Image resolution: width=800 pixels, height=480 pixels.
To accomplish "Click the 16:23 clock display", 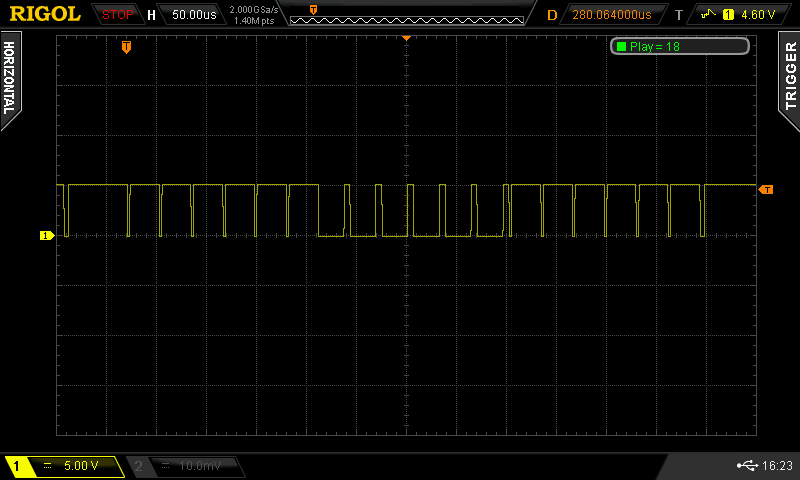I will point(777,466).
